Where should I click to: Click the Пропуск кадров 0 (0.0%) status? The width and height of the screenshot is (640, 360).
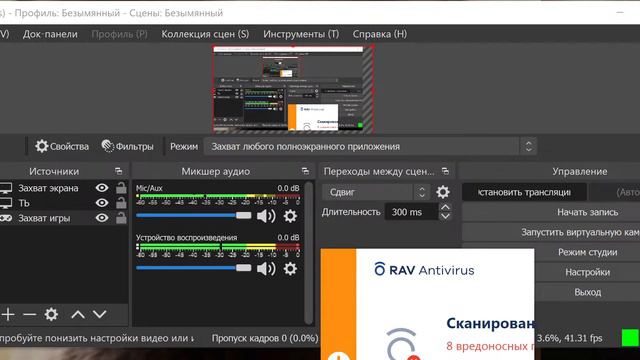(265, 338)
